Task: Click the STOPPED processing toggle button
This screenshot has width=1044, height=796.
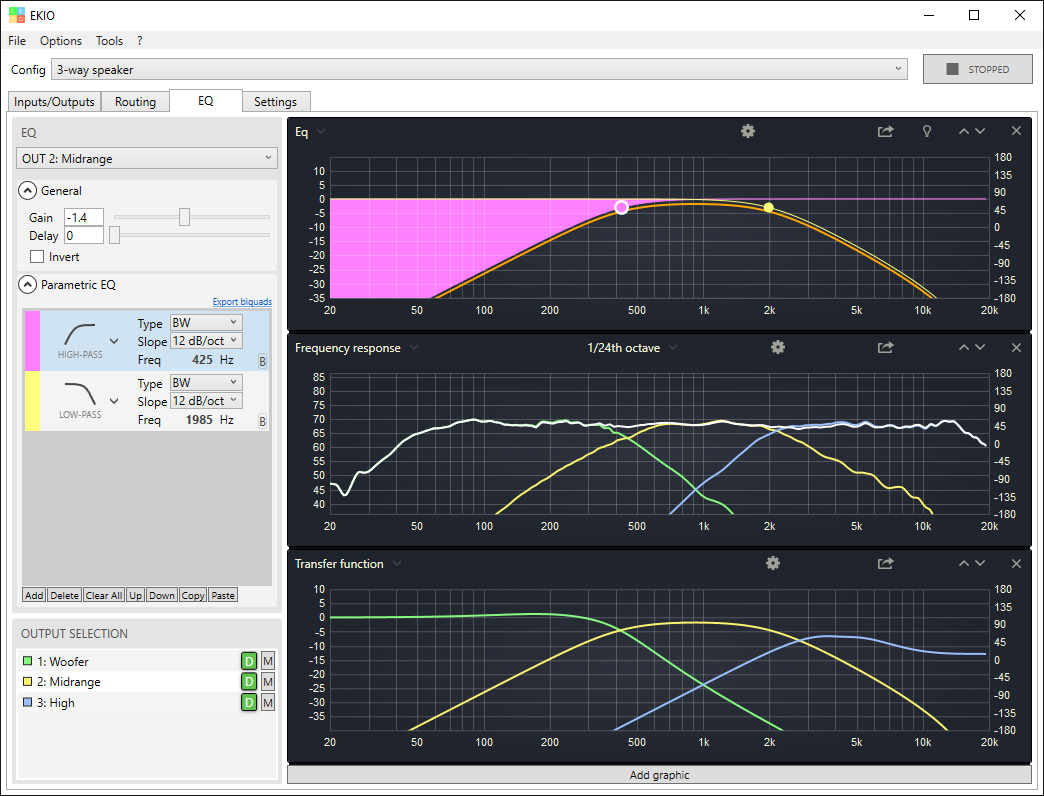Action: [x=977, y=69]
